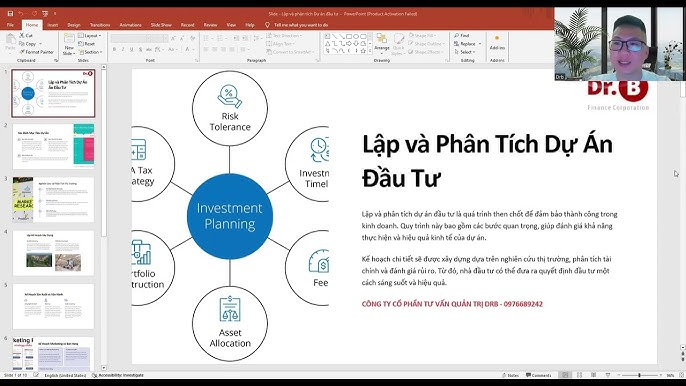
Task: Click the Slide 1 of 10 indicator
Action: click(15, 375)
